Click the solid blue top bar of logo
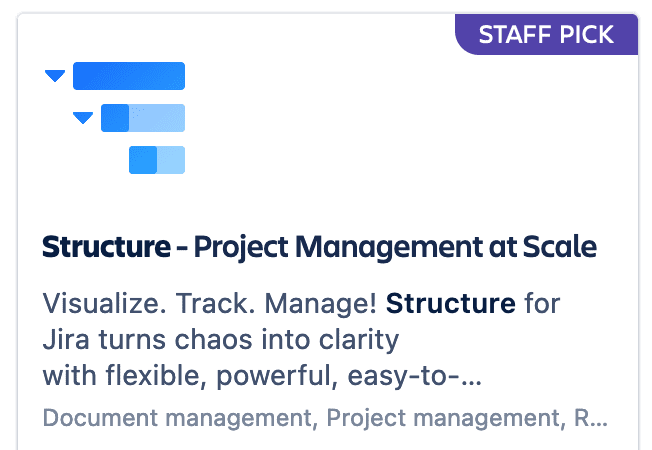Viewport: 652px width, 450px height. (x=129, y=76)
